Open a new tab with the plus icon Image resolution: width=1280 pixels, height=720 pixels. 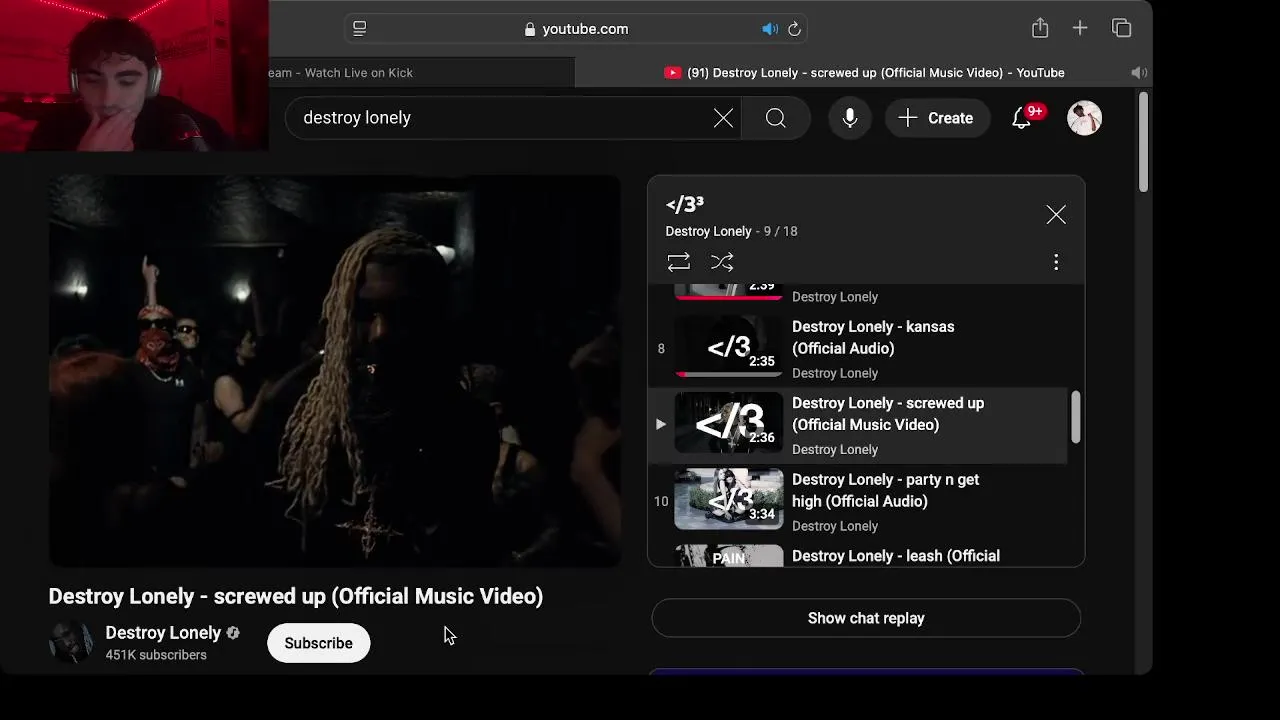[x=1080, y=28]
